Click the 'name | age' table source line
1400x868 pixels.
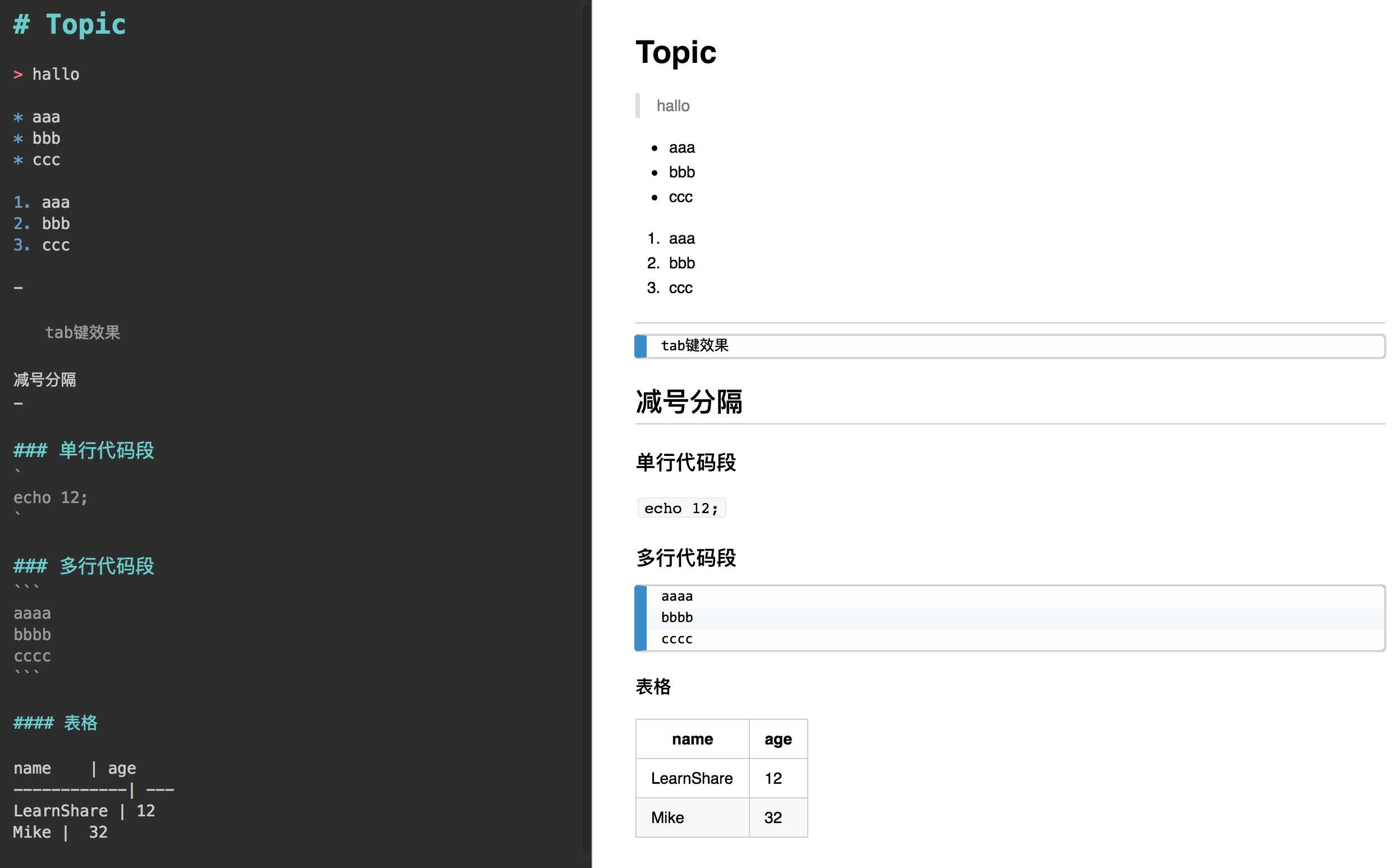pyautogui.click(x=75, y=768)
